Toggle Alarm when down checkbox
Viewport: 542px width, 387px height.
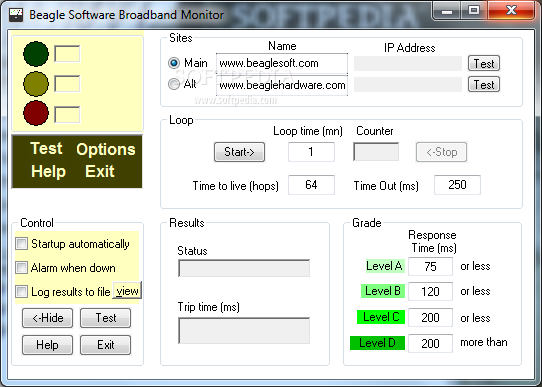21,268
